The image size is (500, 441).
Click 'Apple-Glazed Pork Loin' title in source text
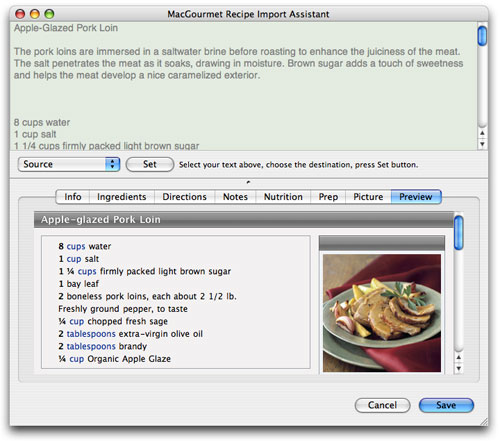[66, 28]
